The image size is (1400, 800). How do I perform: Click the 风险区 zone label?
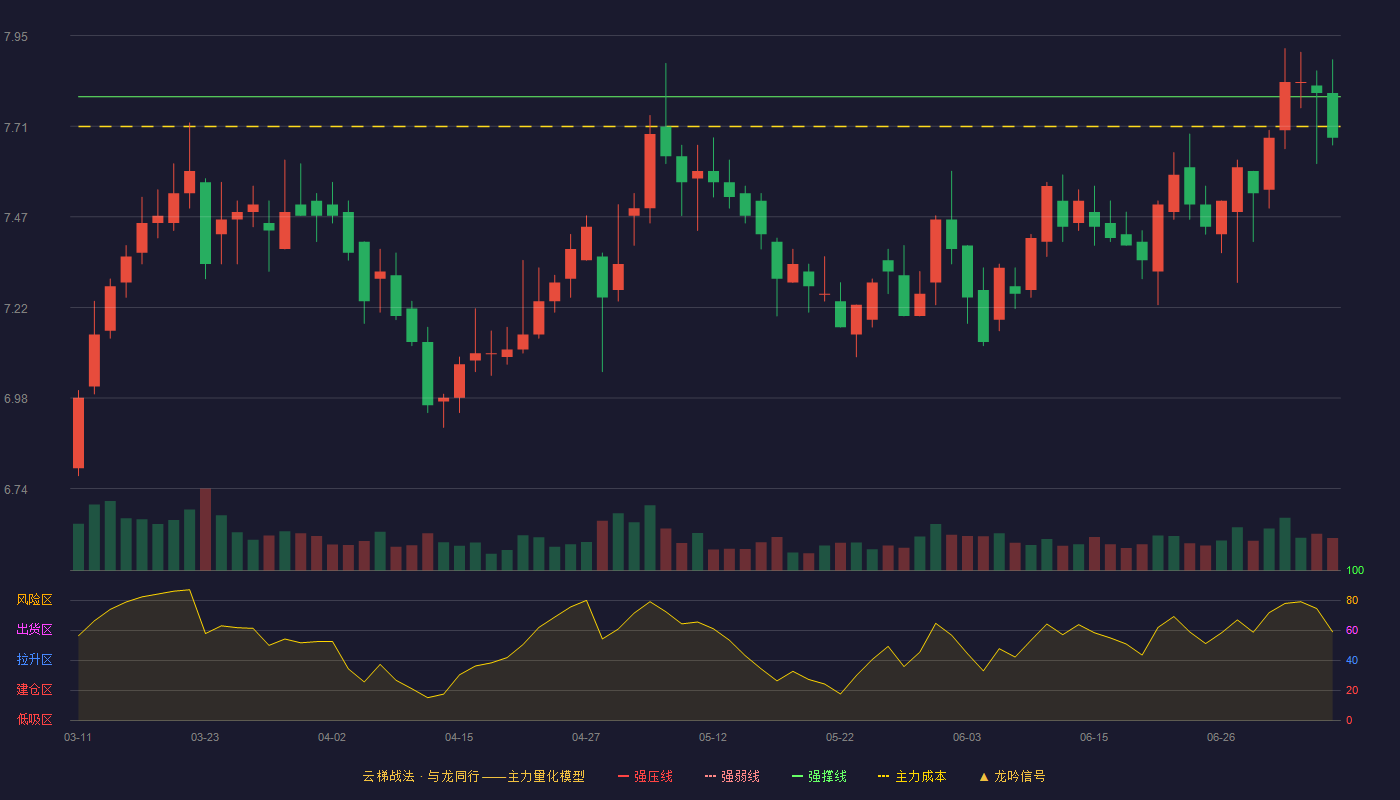tap(34, 600)
